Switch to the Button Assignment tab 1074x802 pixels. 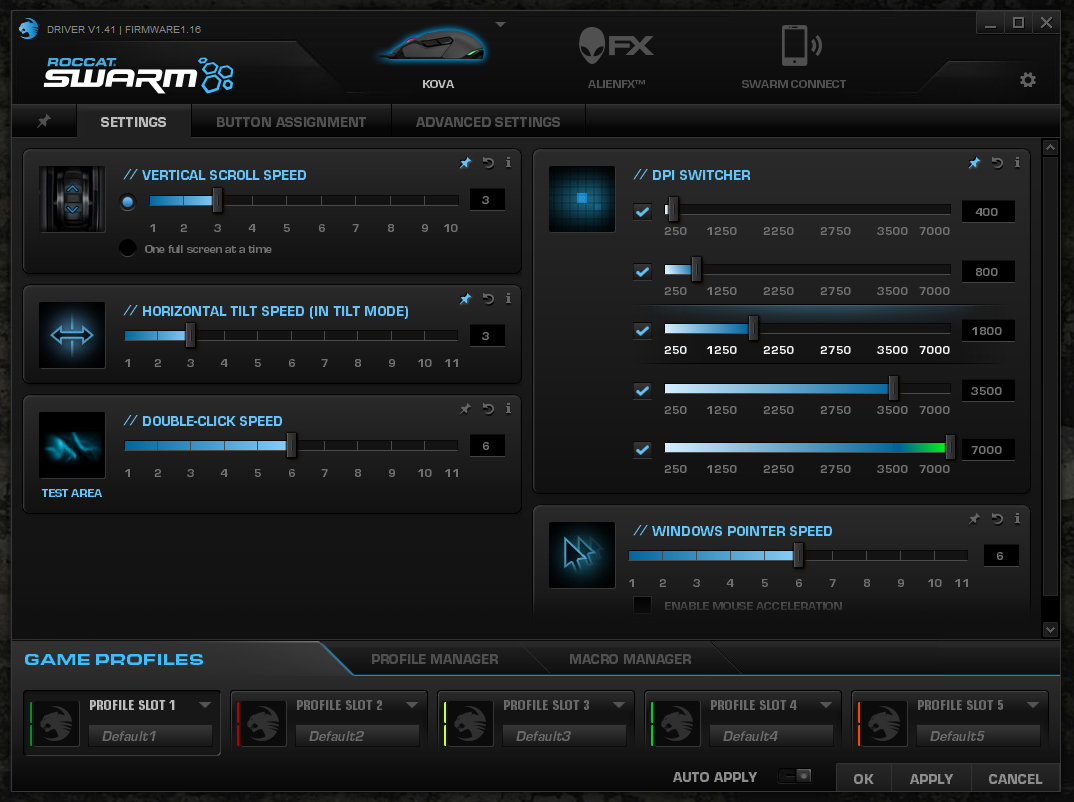[291, 122]
